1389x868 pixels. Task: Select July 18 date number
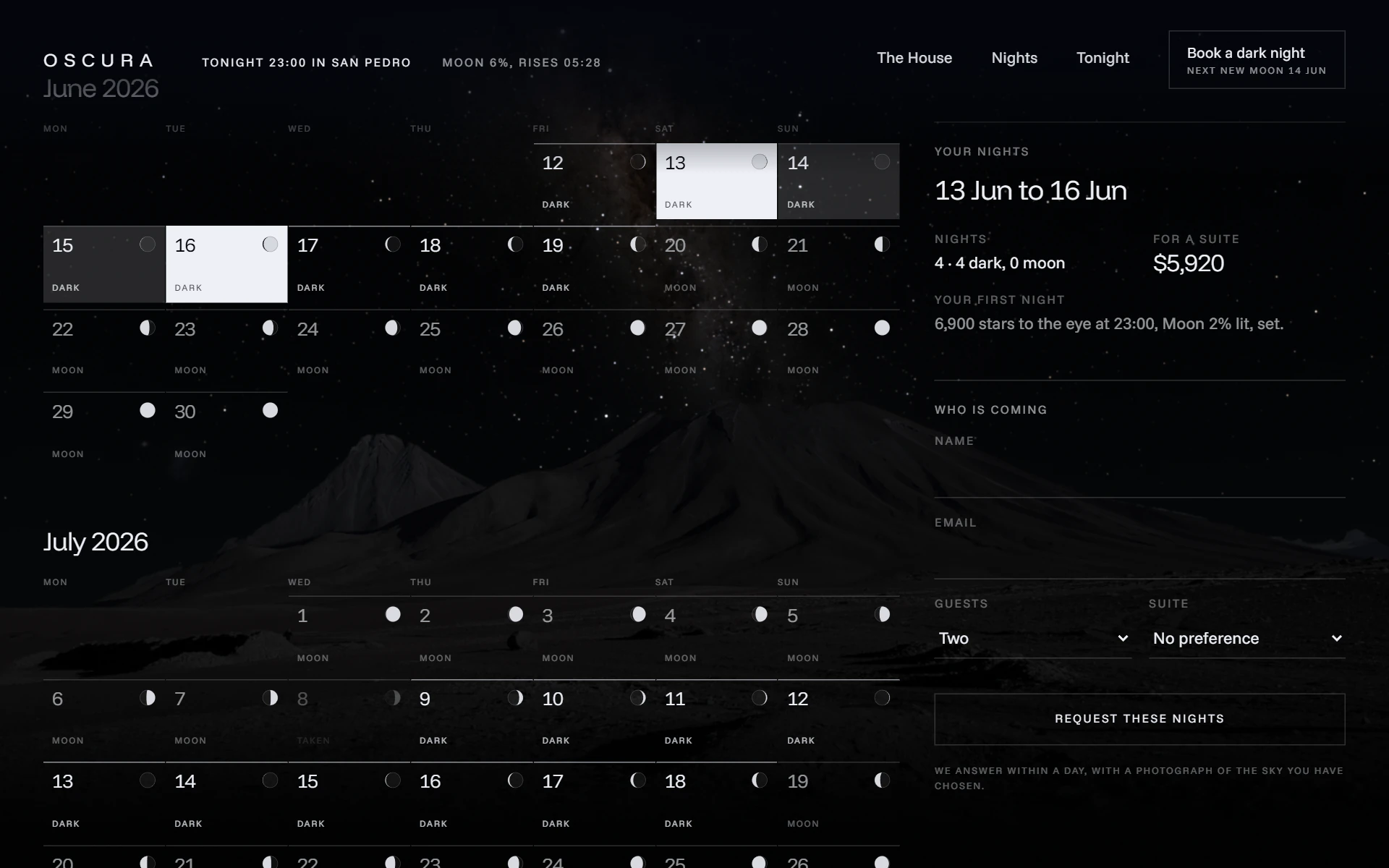pos(675,782)
